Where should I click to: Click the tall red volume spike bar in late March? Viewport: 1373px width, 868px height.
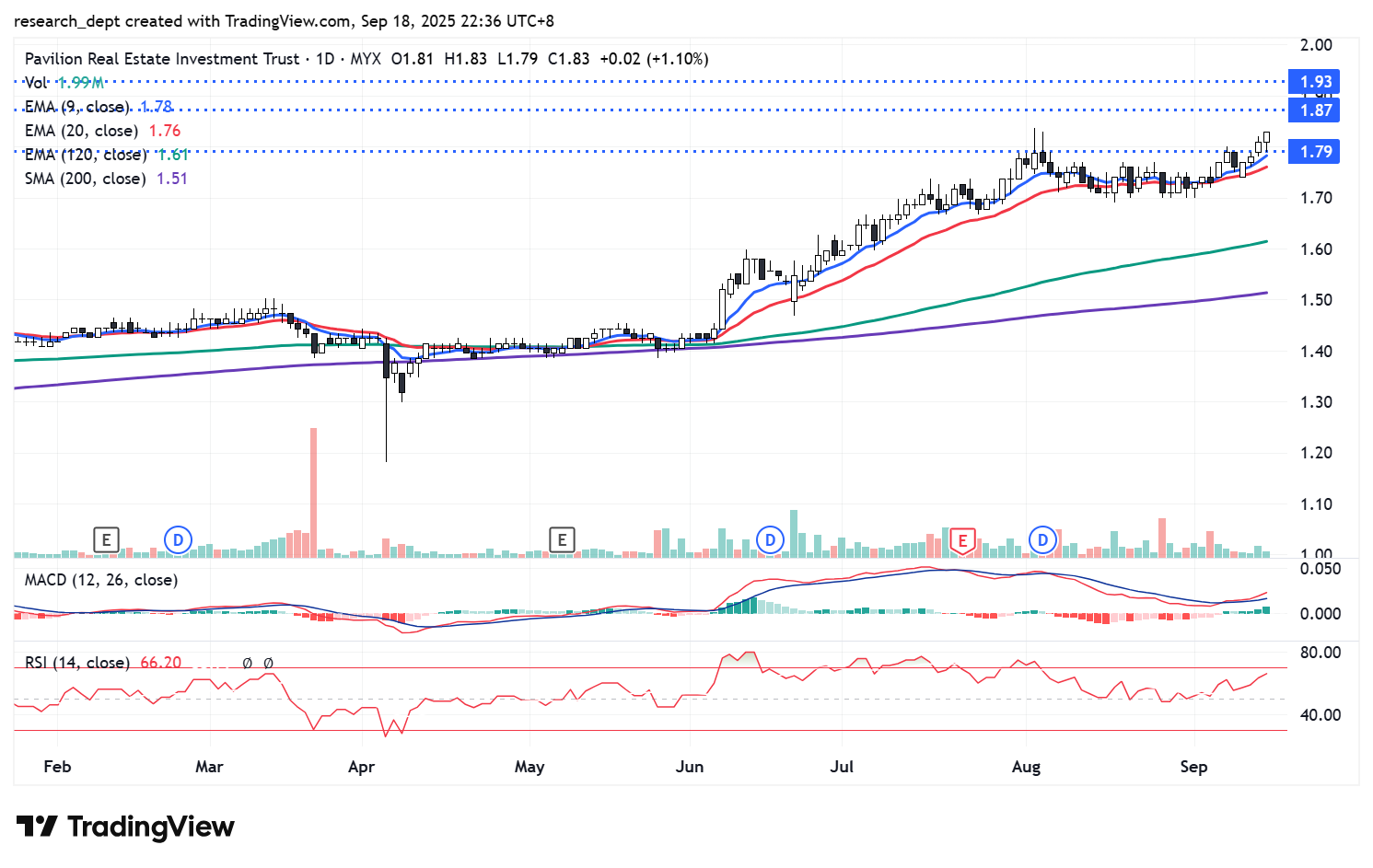[x=314, y=492]
